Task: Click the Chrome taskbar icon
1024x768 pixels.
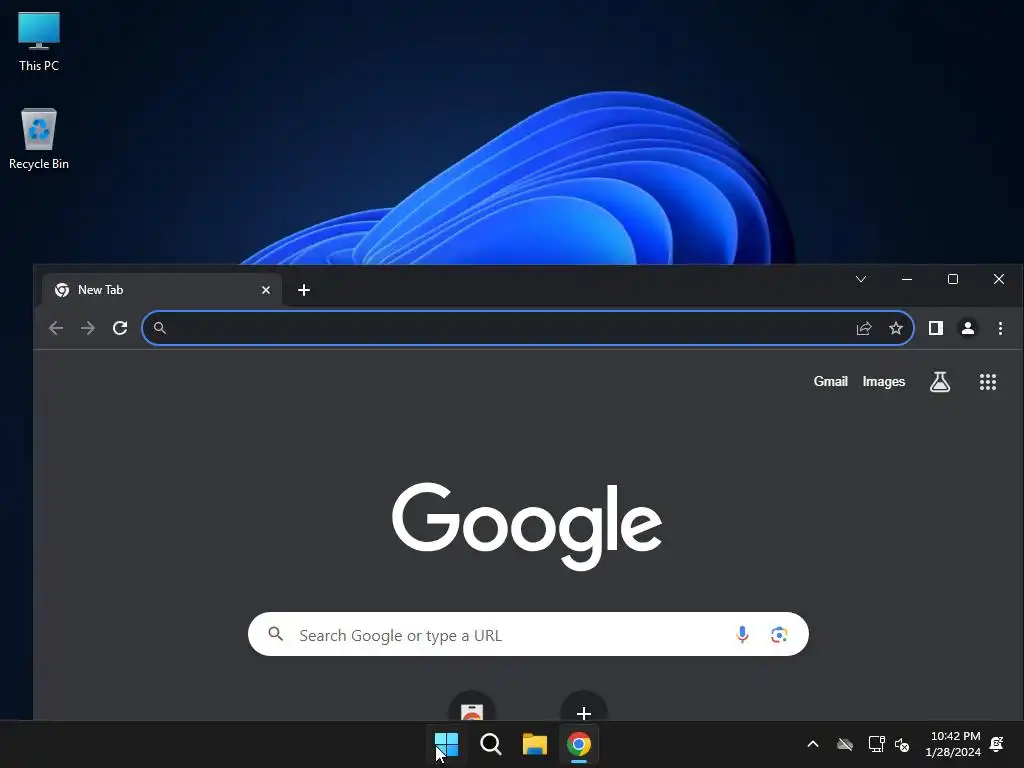Action: pyautogui.click(x=579, y=744)
